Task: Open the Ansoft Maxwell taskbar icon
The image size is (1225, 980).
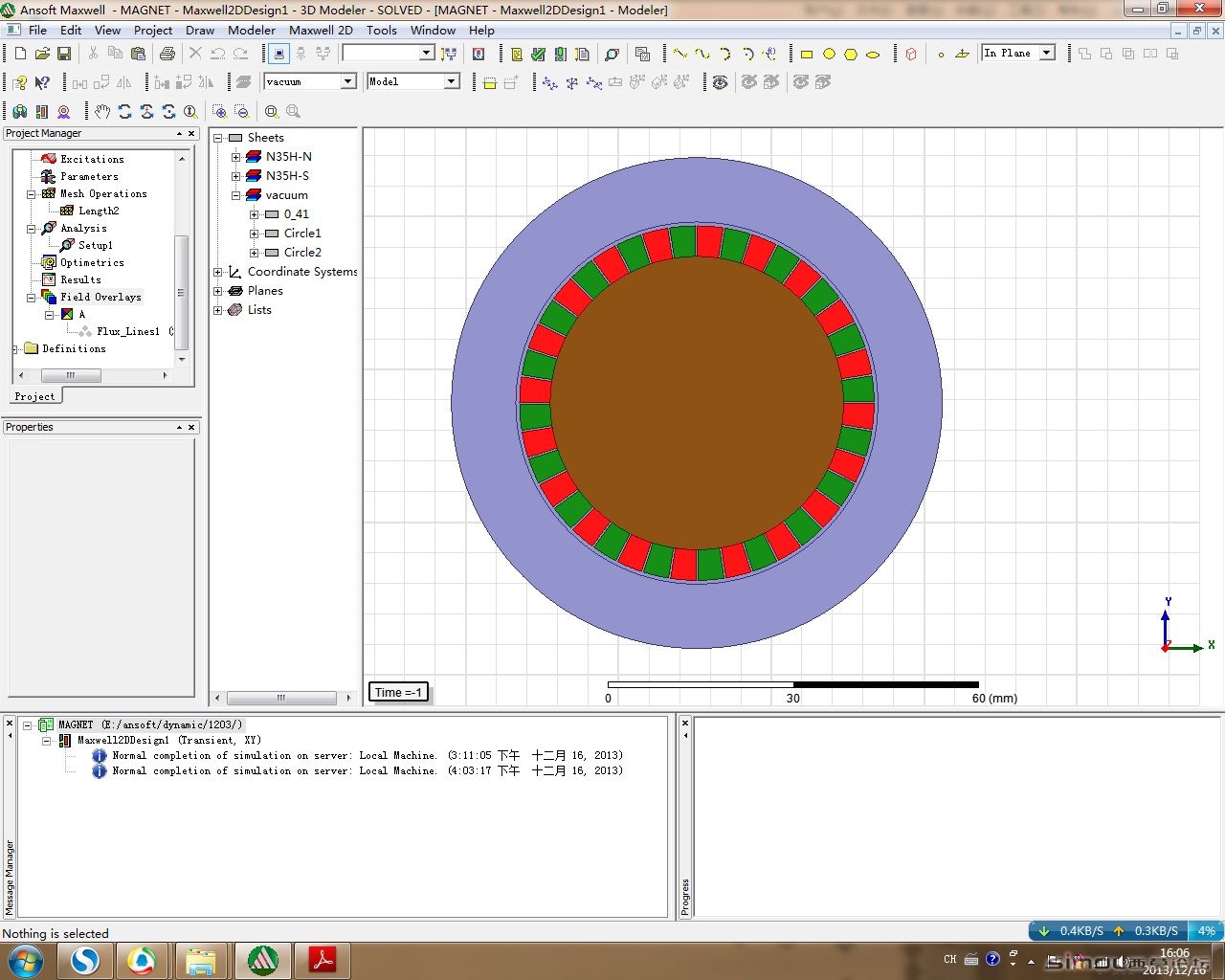Action: (x=263, y=960)
